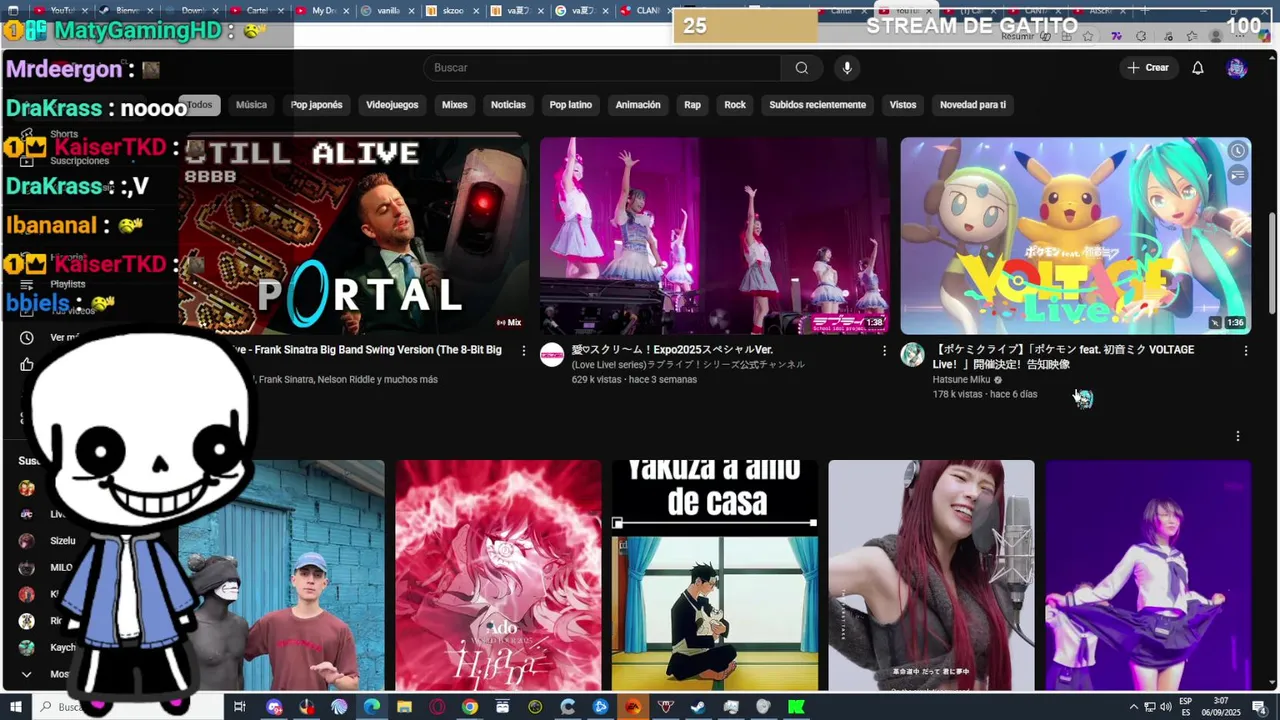1280x720 pixels.
Task: Select the Novedad para ti chip
Action: (x=973, y=105)
